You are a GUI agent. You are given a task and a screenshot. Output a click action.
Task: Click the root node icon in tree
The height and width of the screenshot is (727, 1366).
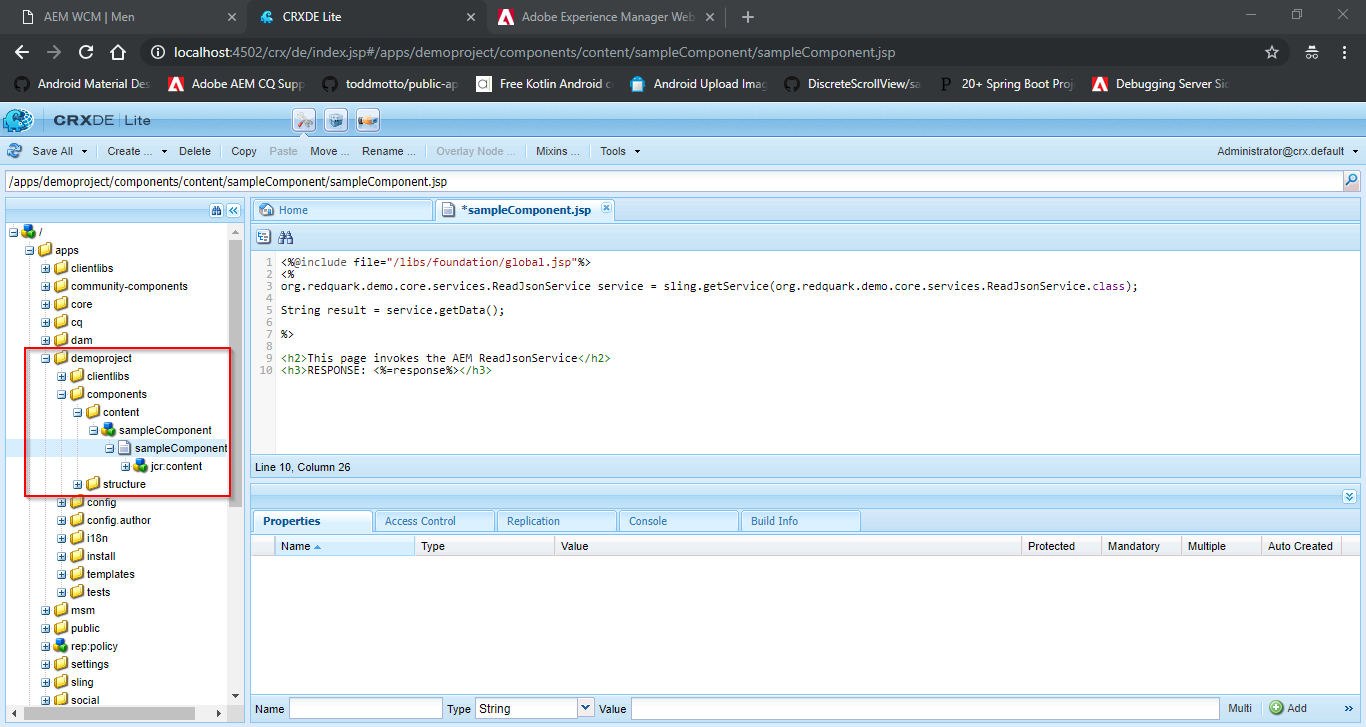click(x=29, y=232)
